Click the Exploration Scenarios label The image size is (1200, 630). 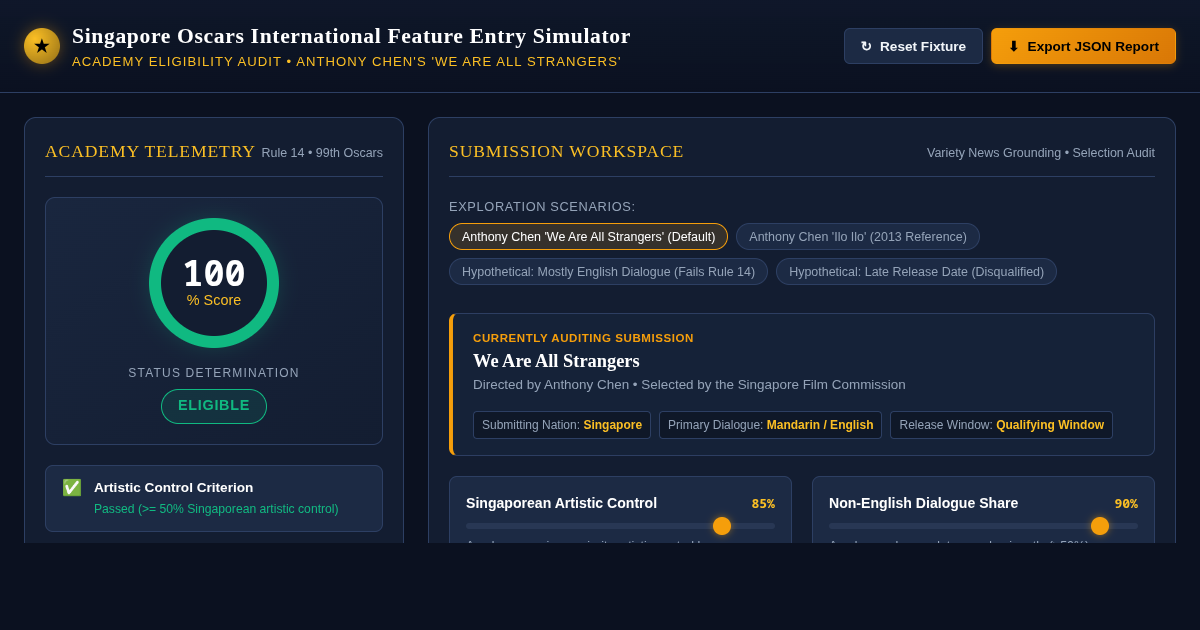(x=542, y=207)
